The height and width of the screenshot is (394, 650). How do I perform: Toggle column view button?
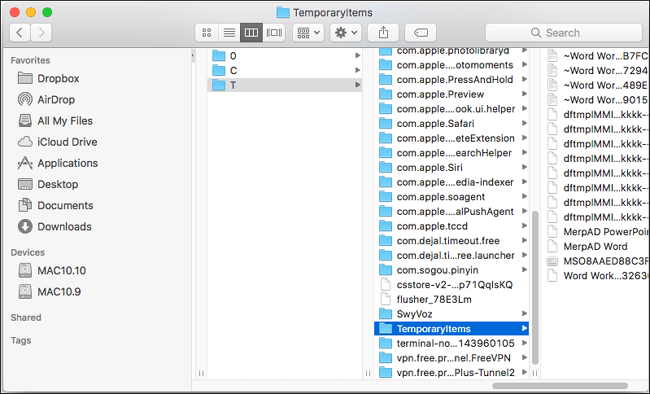(x=251, y=33)
